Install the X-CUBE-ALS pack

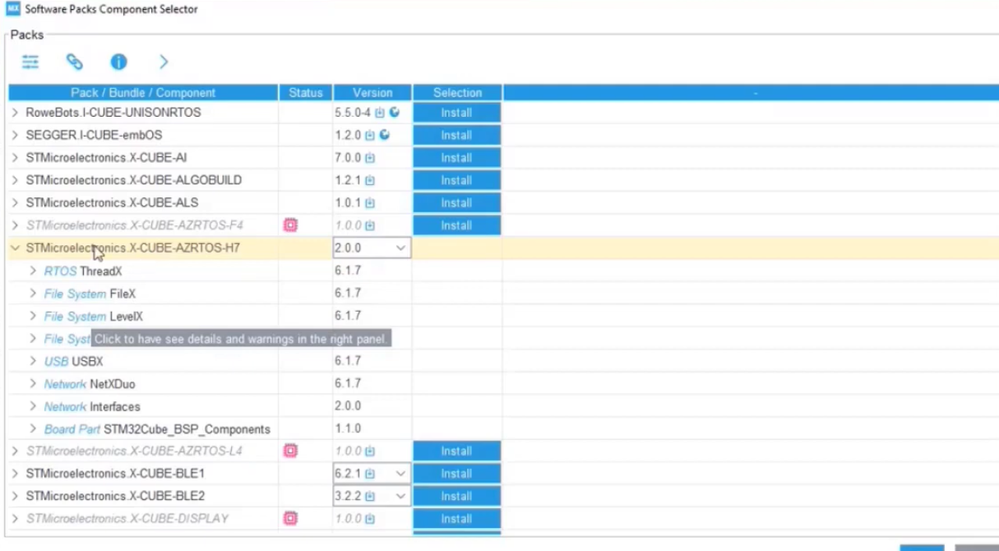(x=456, y=203)
